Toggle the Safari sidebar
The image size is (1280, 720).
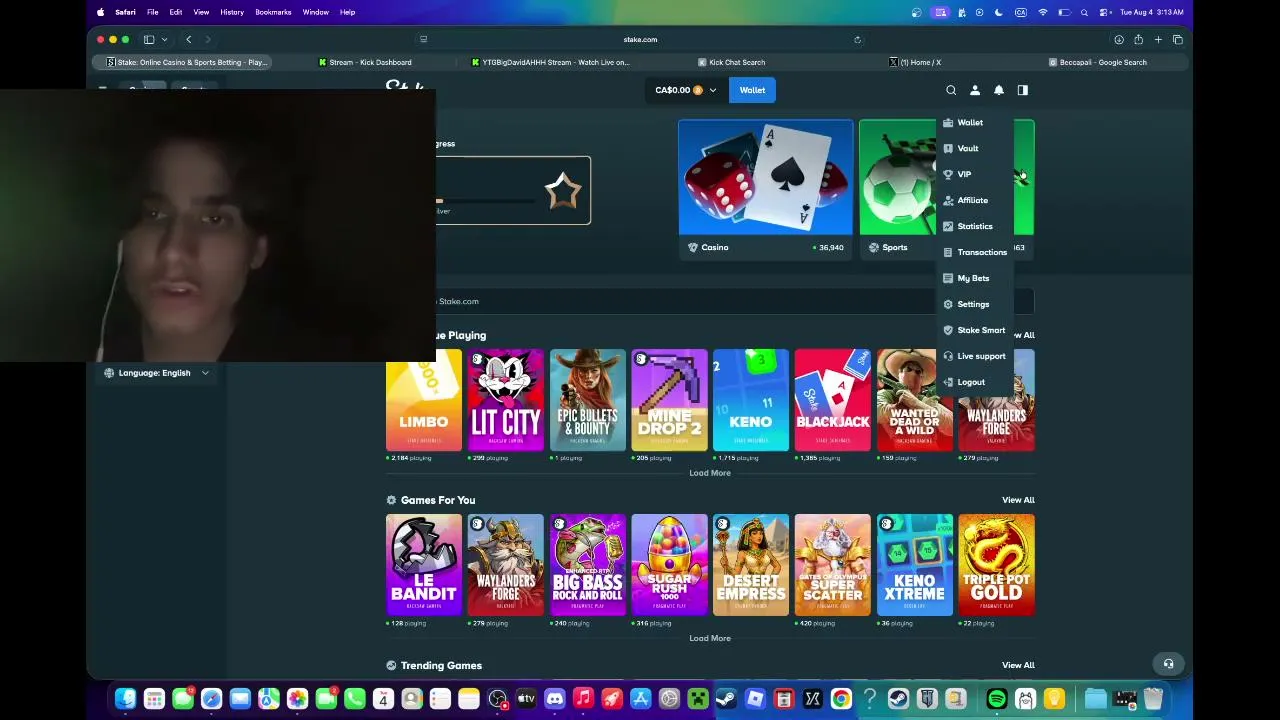click(149, 40)
